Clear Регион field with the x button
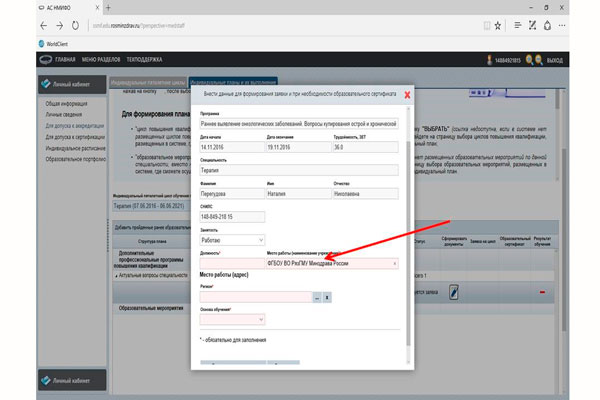600x400 pixels. tap(328, 297)
